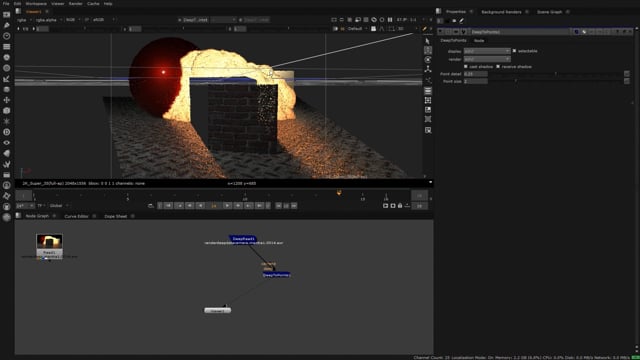
Task: Switch to the Scene Graph tab
Action: click(x=549, y=12)
